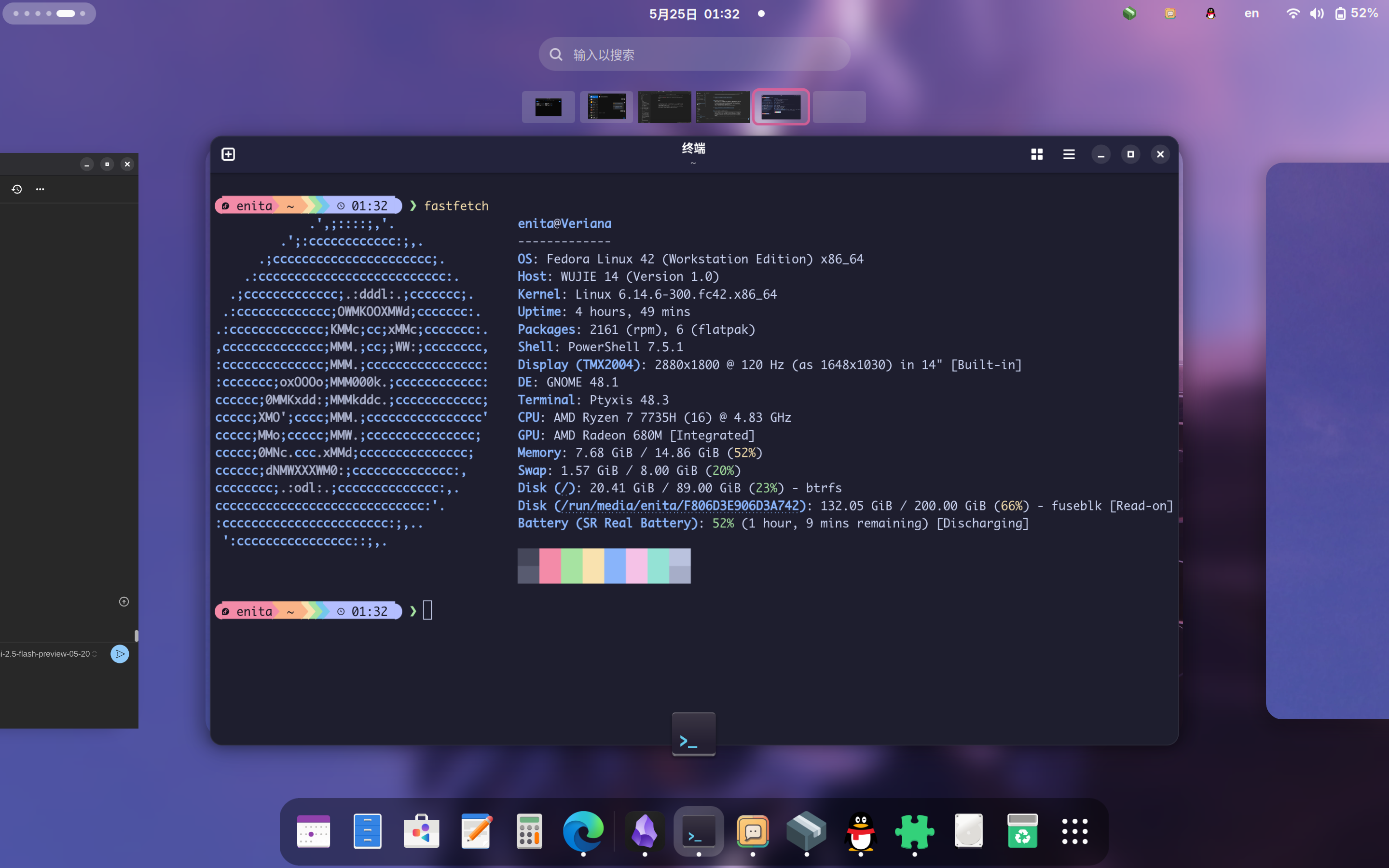Open a new terminal tab
Image resolution: width=1389 pixels, height=868 pixels.
[228, 154]
